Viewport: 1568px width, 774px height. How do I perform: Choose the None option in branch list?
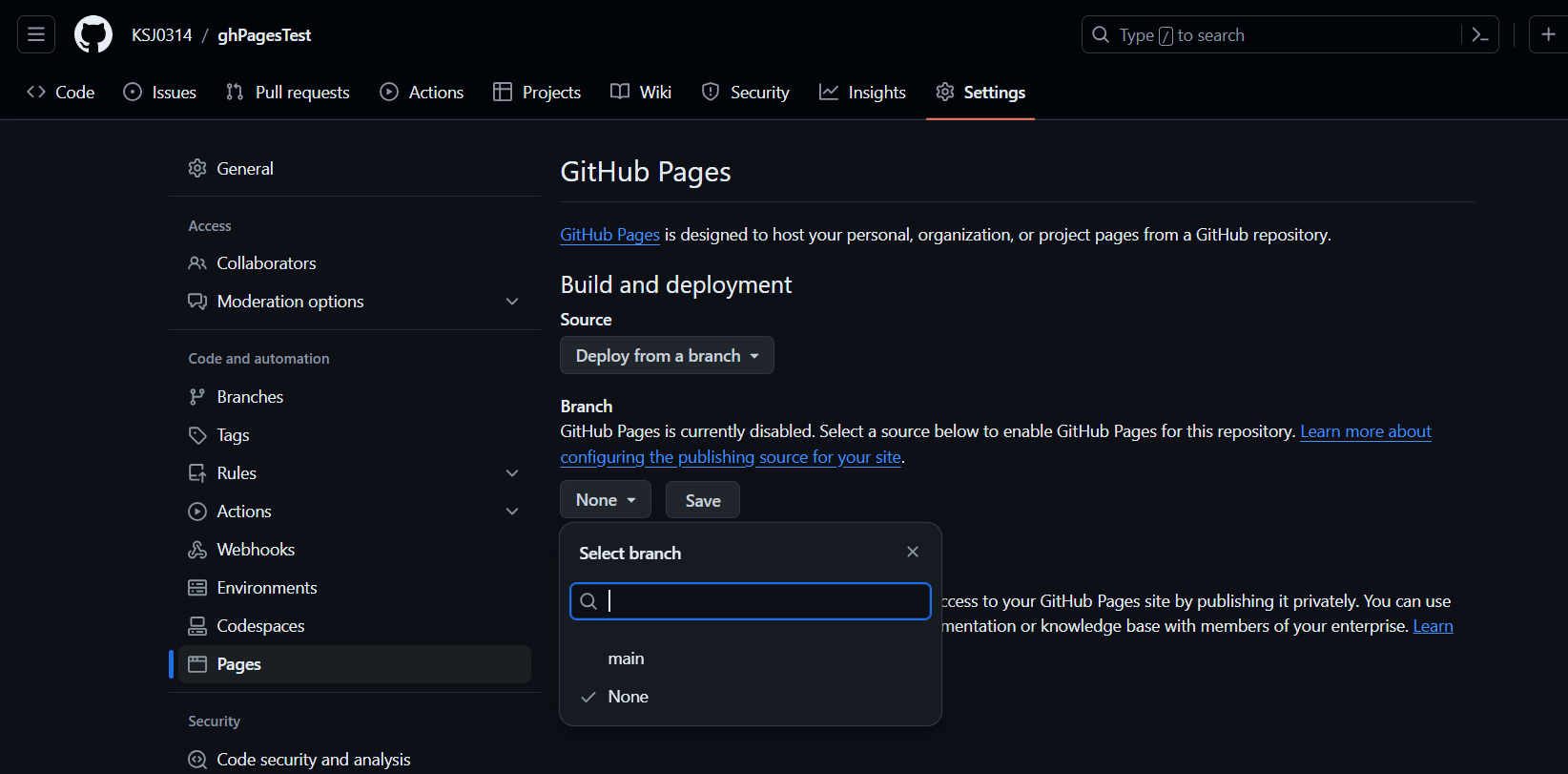751,697
